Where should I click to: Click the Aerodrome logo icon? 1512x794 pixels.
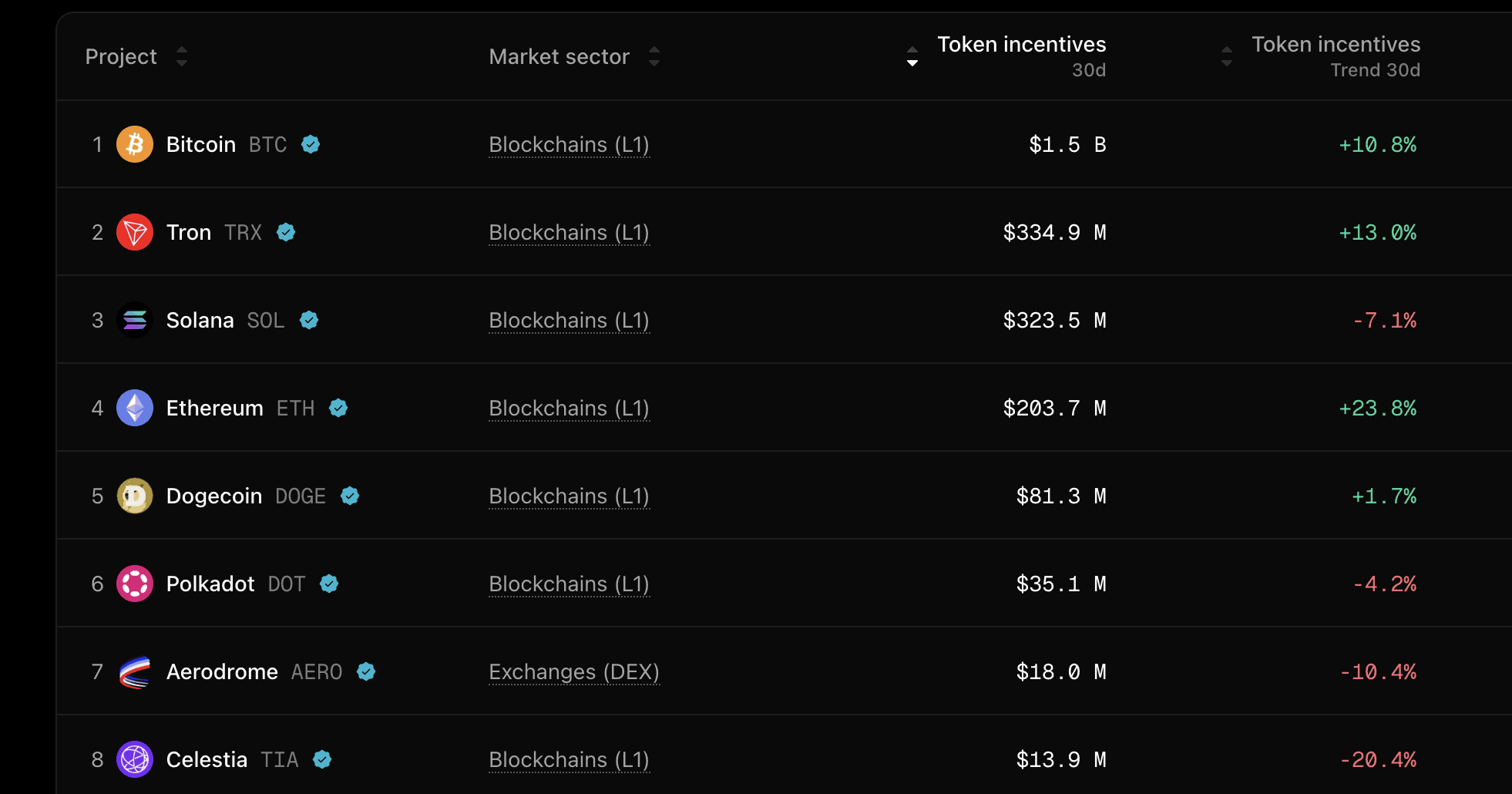coord(135,671)
